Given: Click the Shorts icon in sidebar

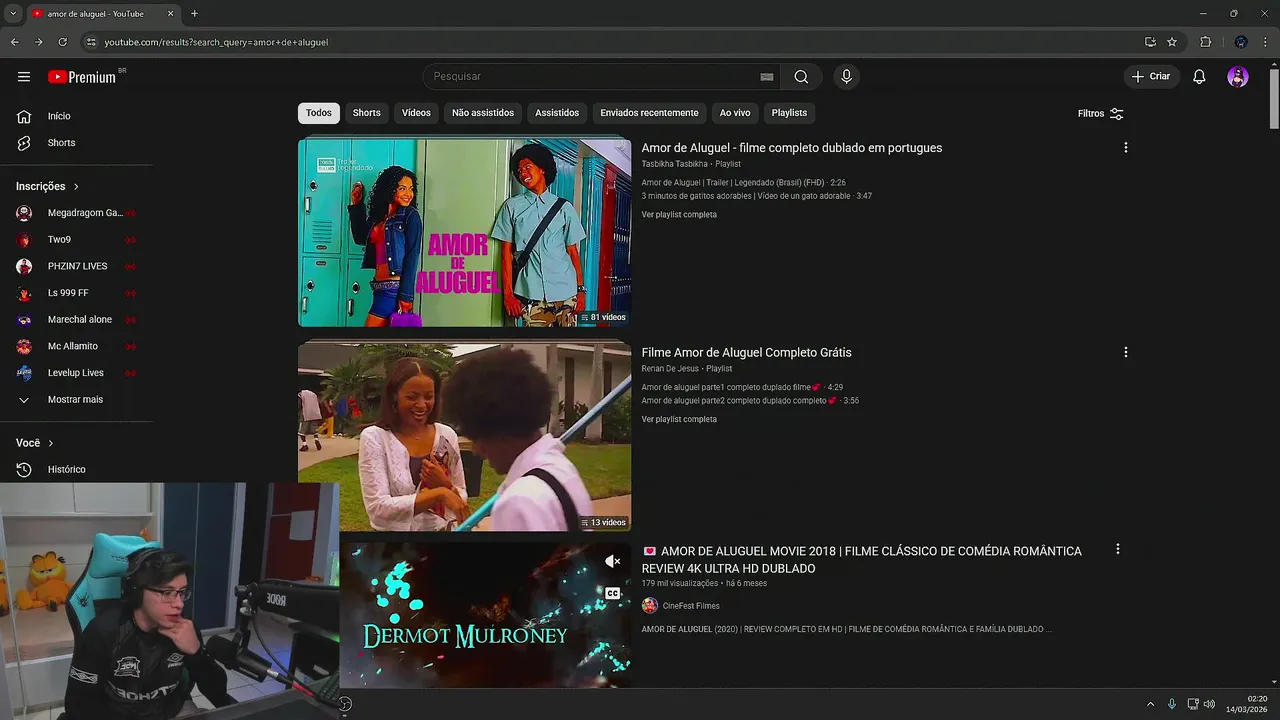Looking at the screenshot, I should coord(24,143).
